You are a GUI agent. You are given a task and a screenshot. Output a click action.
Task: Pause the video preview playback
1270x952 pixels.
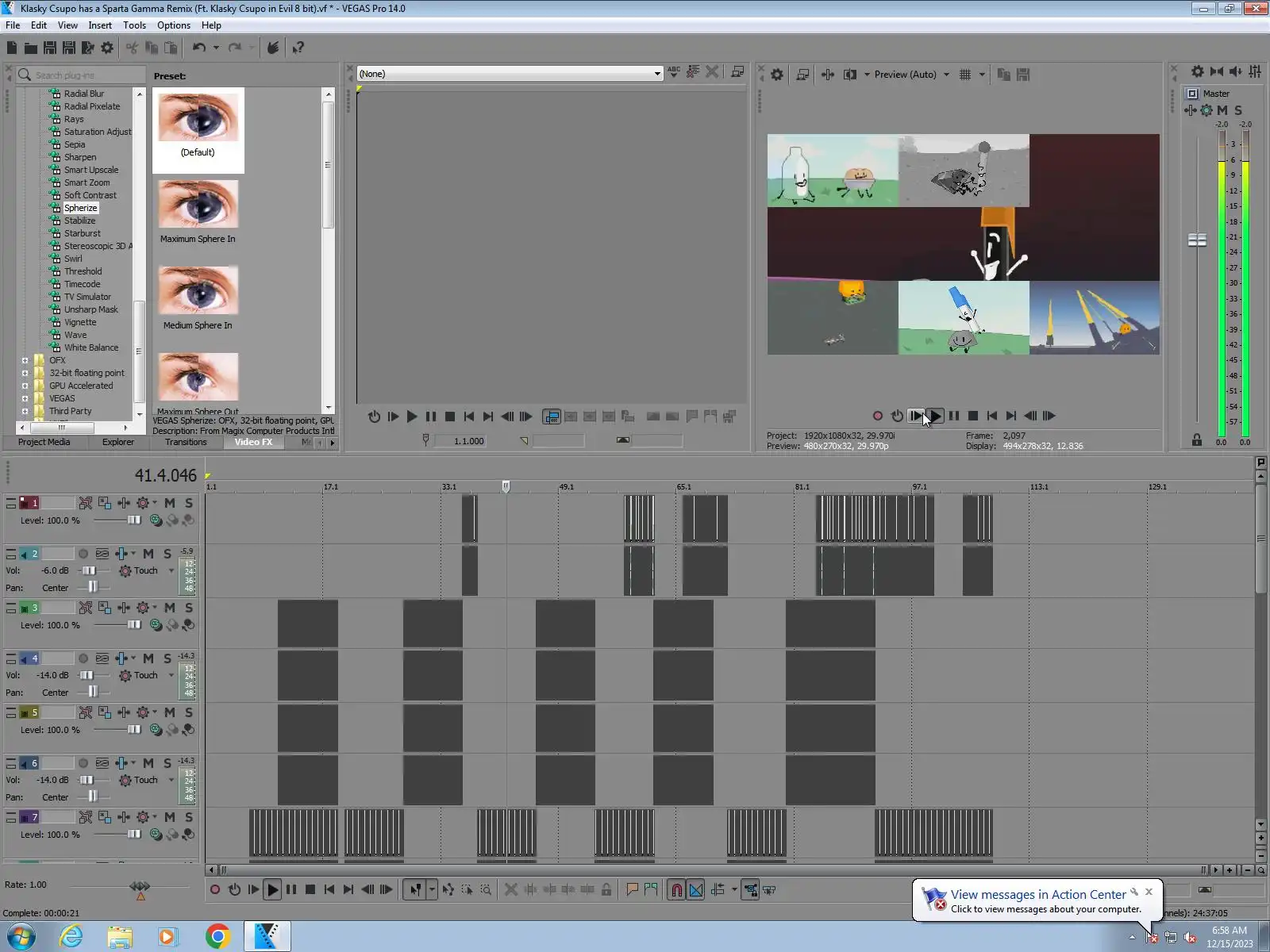[954, 416]
